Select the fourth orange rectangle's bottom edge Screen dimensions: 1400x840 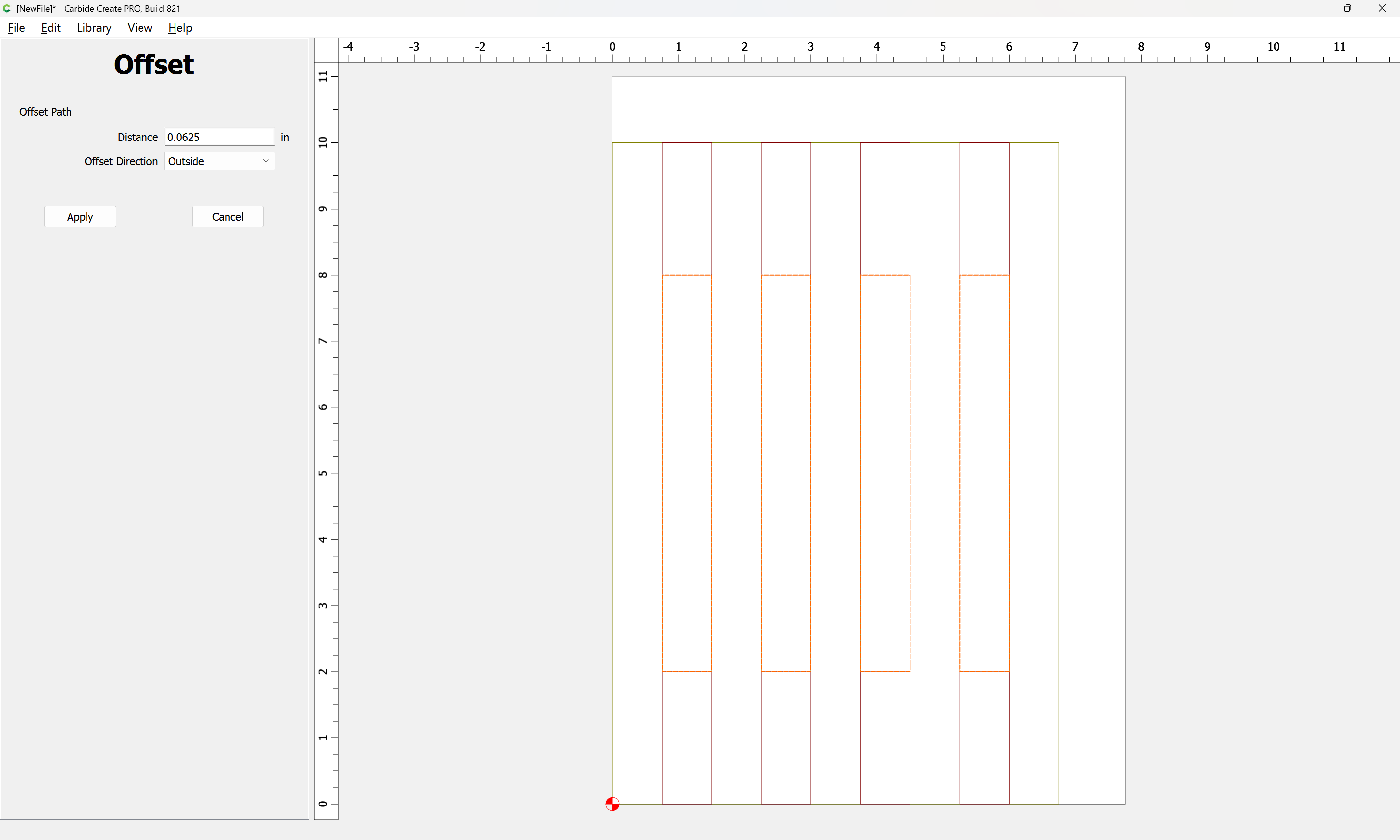tap(984, 672)
